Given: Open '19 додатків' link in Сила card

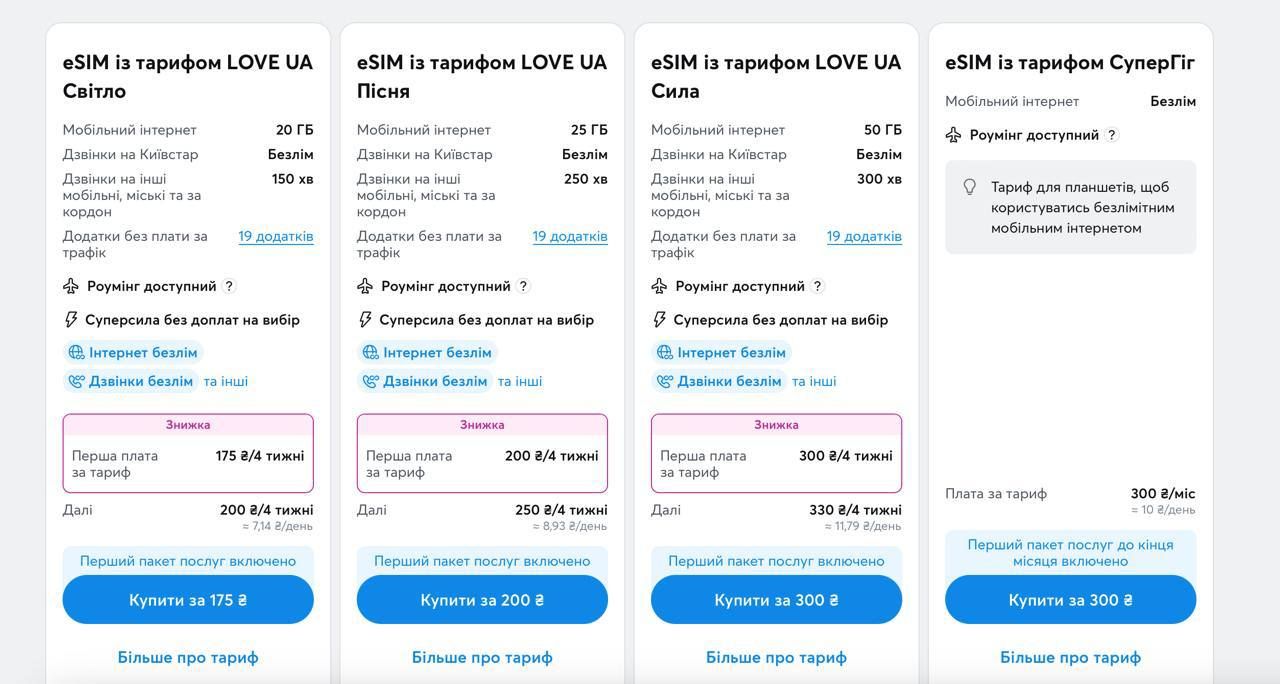Looking at the screenshot, I should pyautogui.click(x=864, y=237).
